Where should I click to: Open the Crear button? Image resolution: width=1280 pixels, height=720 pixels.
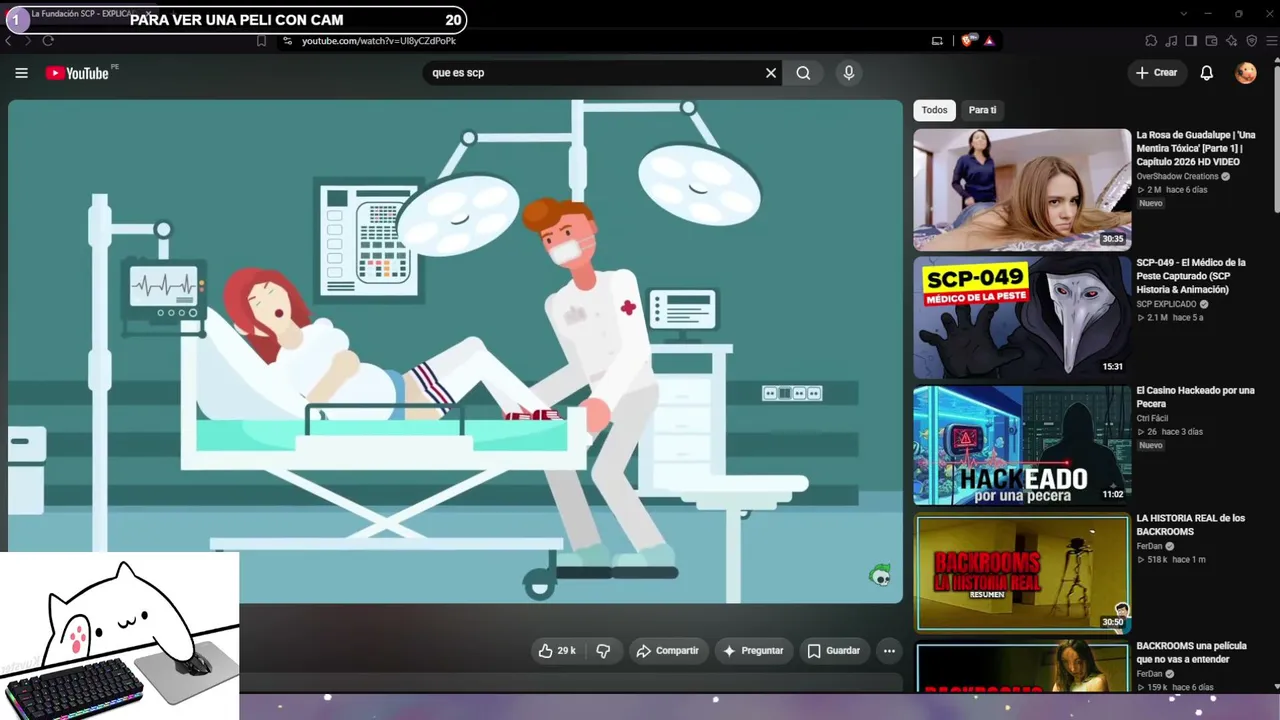[1157, 73]
